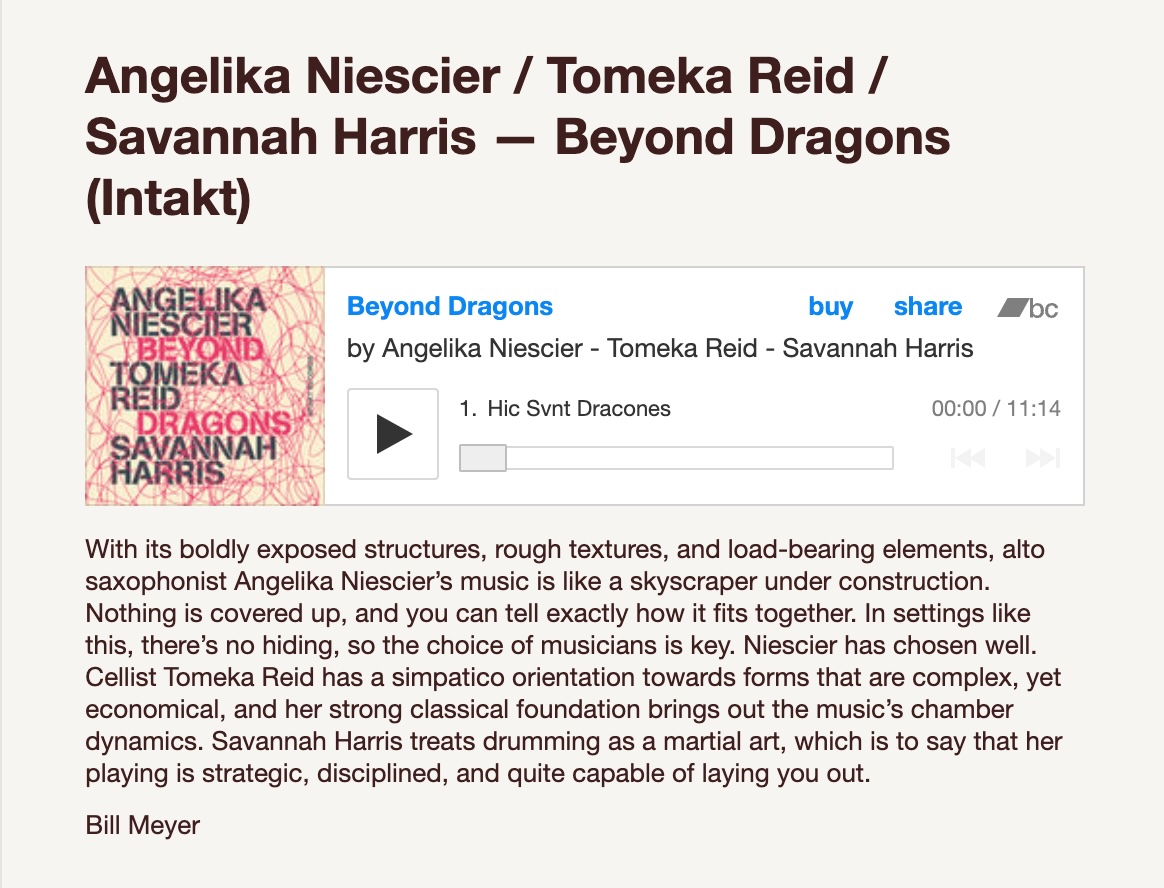
Task: Play the track Hic Svnt Dracones
Action: 393,434
